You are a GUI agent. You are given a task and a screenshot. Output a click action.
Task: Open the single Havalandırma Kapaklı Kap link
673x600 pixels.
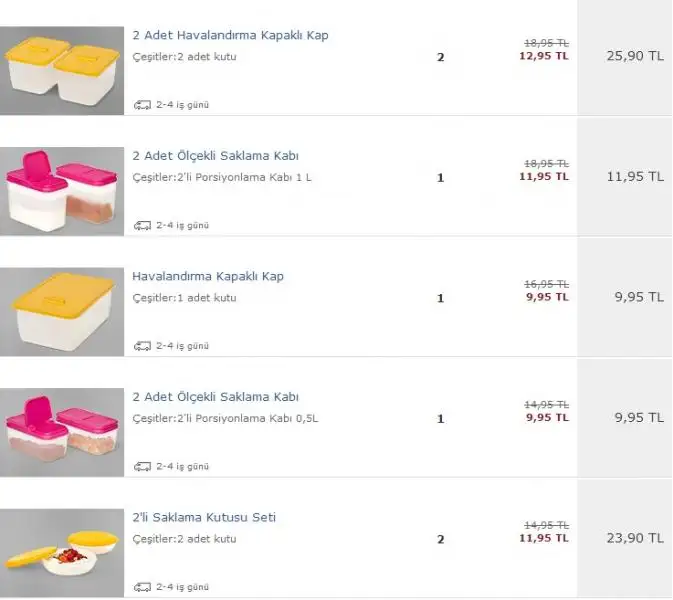[x=208, y=276]
